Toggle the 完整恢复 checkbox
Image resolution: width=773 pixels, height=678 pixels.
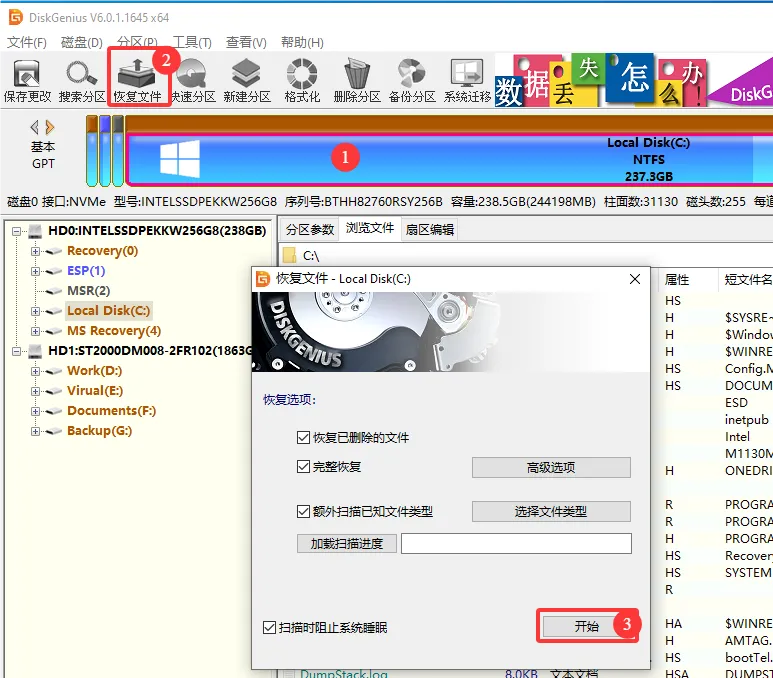(x=303, y=466)
